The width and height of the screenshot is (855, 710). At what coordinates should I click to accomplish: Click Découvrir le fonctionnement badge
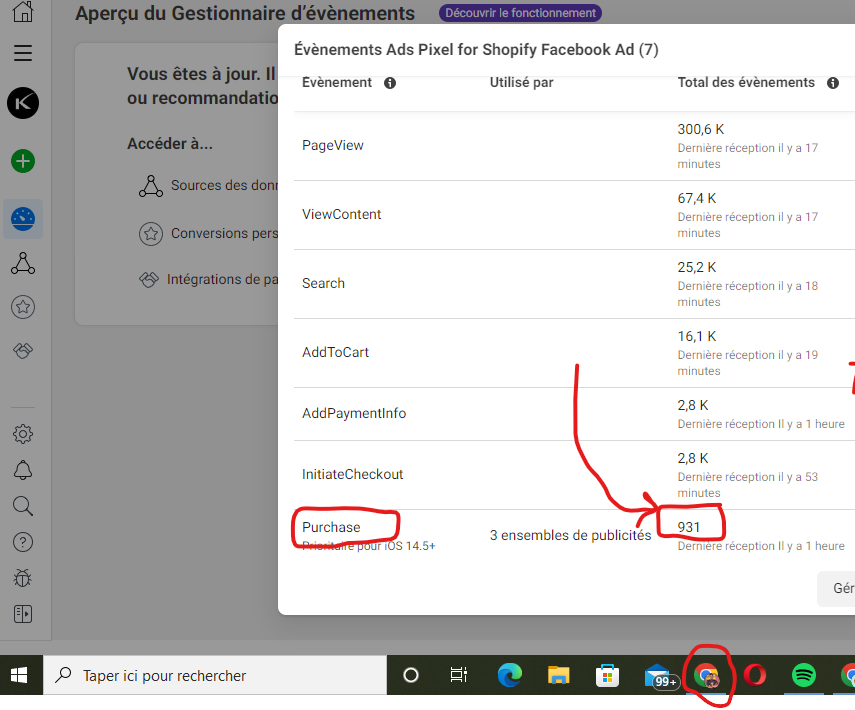(x=520, y=13)
